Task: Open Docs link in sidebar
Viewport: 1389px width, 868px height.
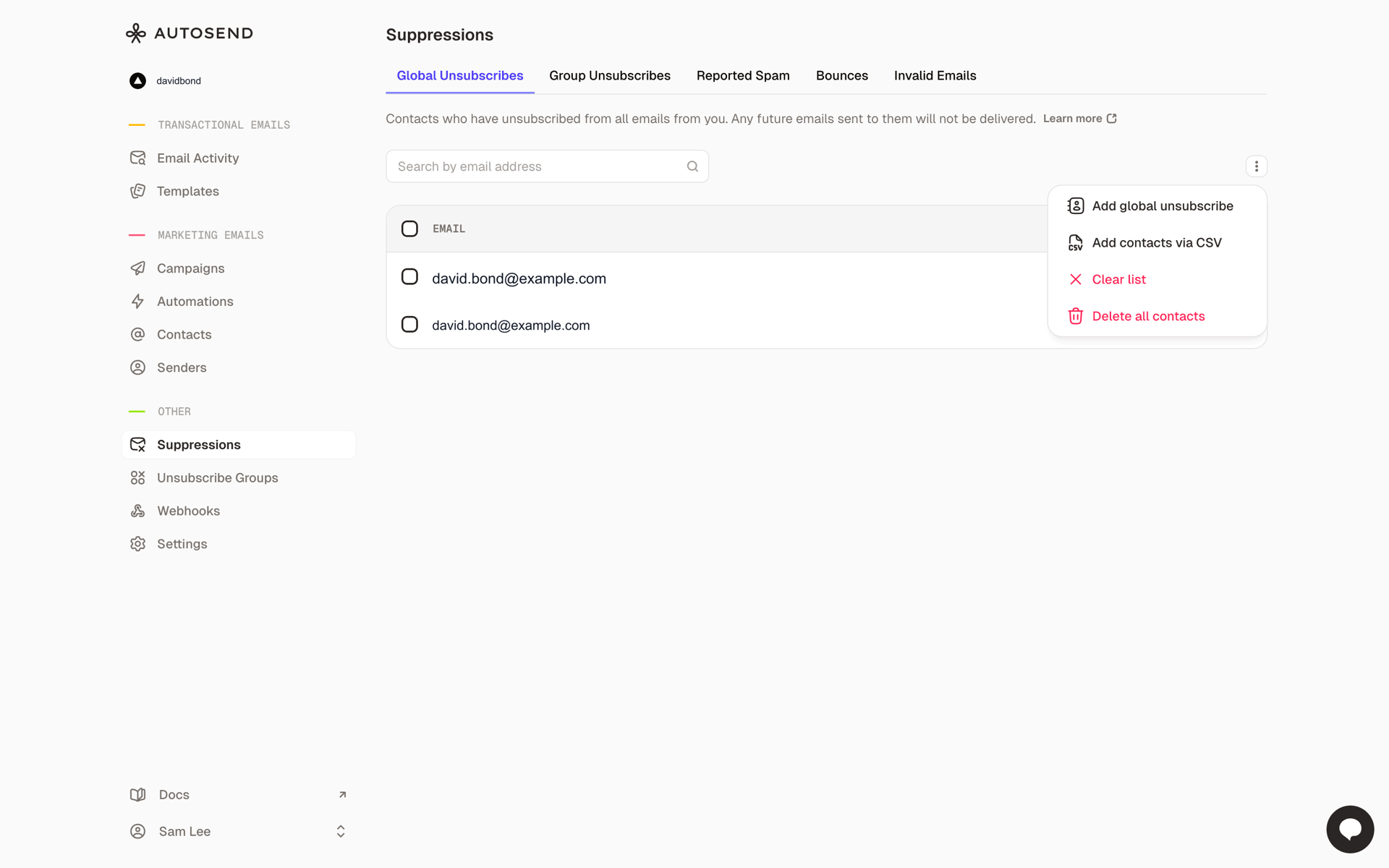Action: pyautogui.click(x=239, y=795)
